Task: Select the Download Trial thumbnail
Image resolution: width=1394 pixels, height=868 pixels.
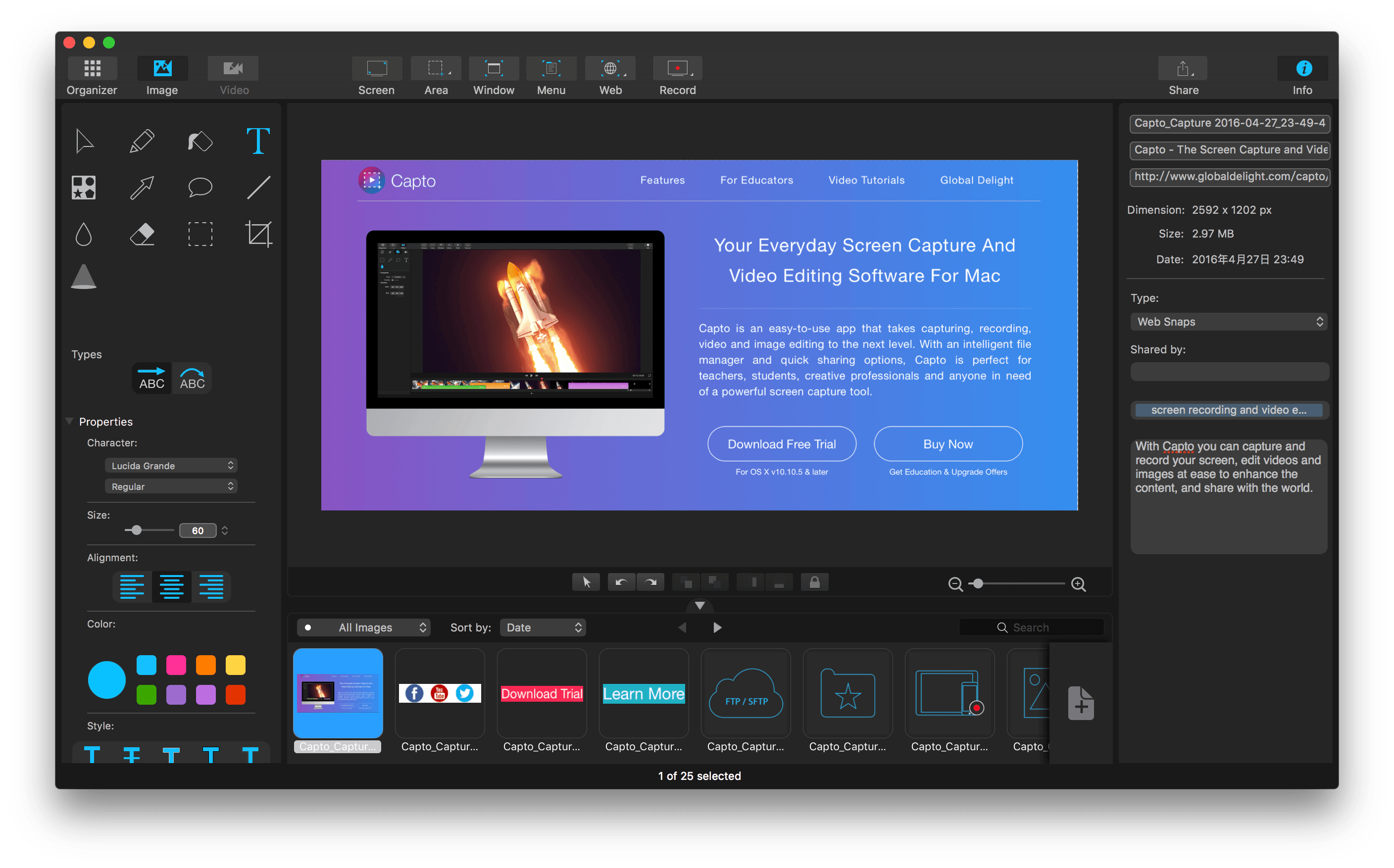Action: click(542, 693)
